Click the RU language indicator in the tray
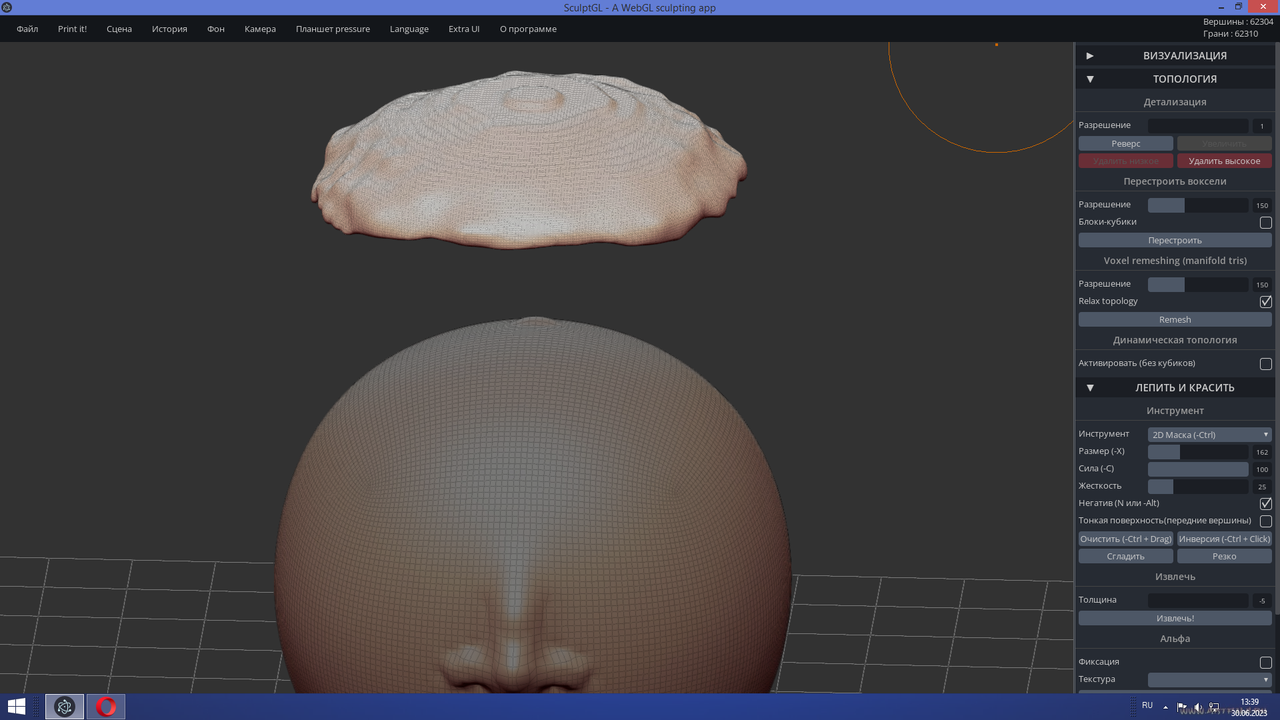 click(x=1147, y=706)
